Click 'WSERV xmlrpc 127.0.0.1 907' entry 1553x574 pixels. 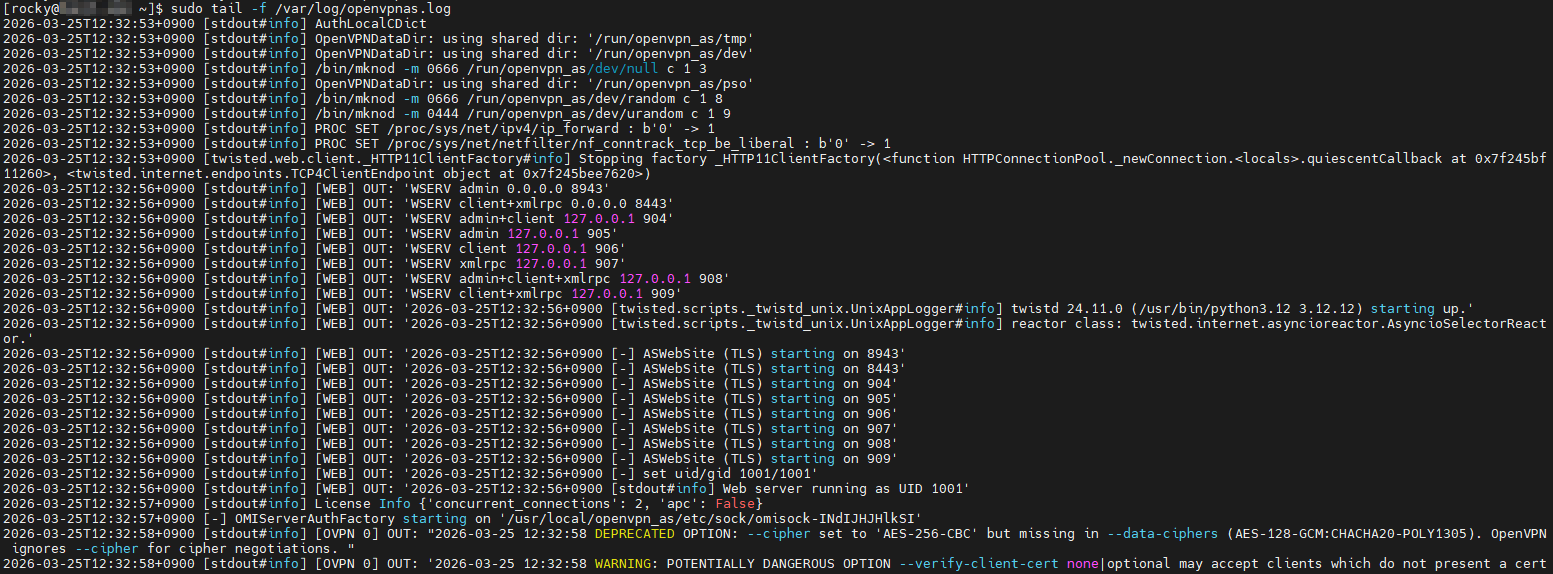[x=514, y=263]
